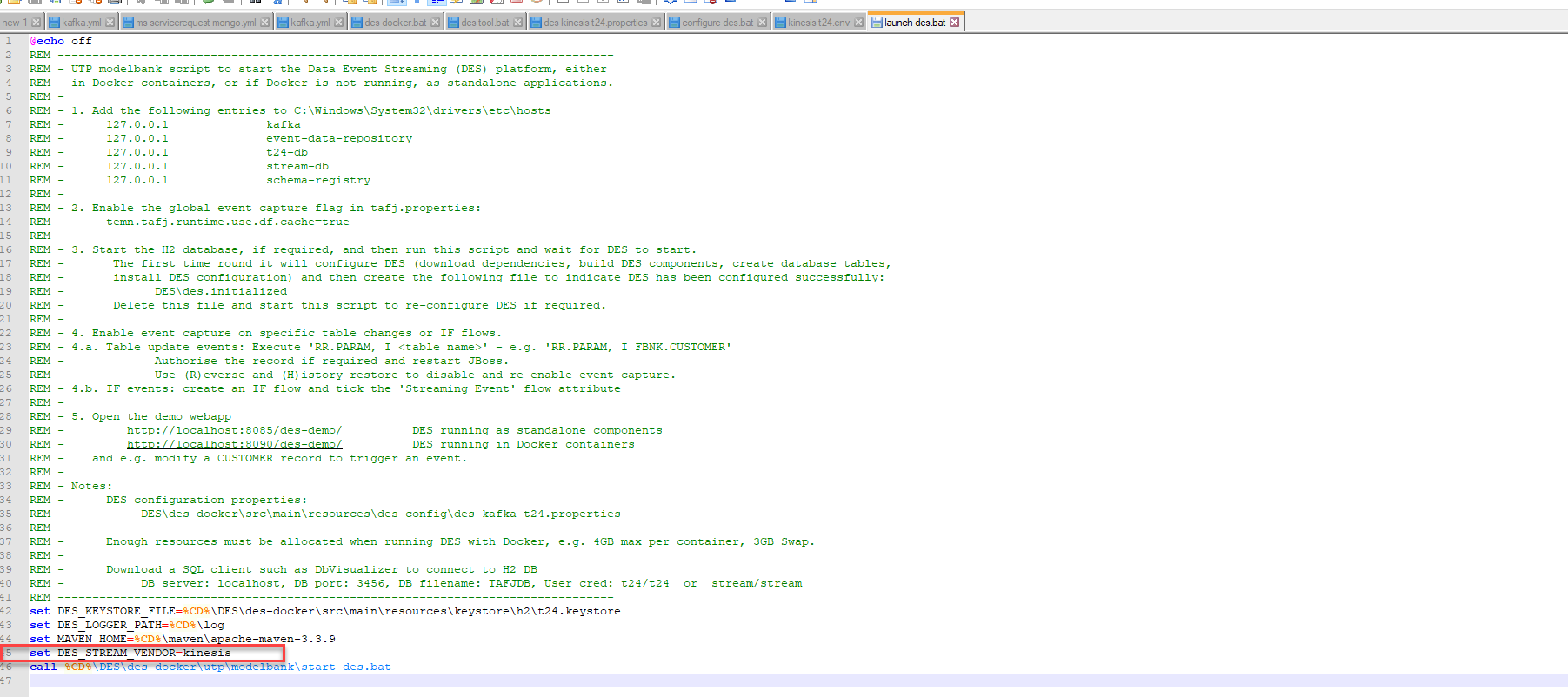Click the disk icon on des-tool.bat tab

[454, 23]
